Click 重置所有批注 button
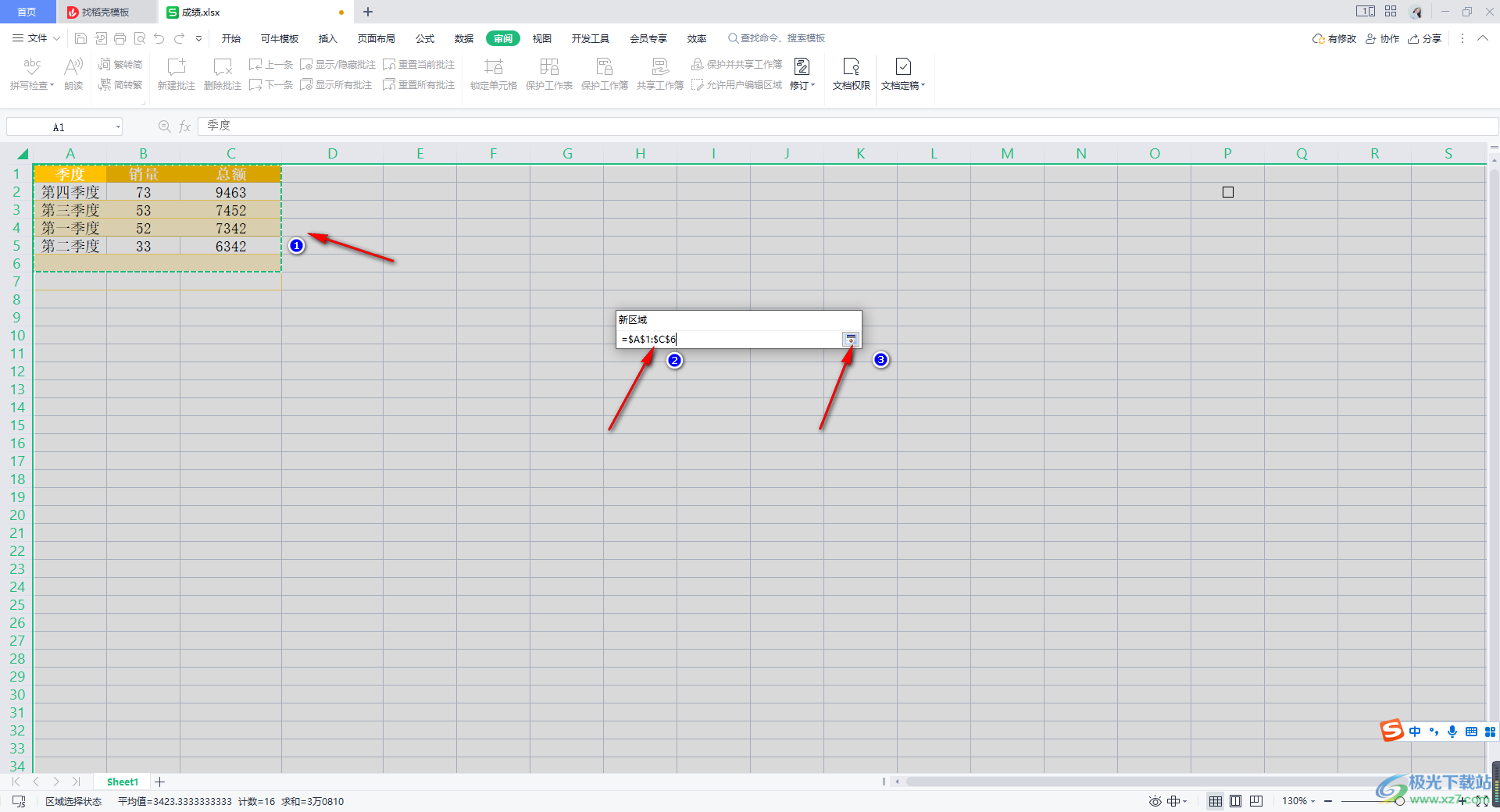 pos(419,84)
